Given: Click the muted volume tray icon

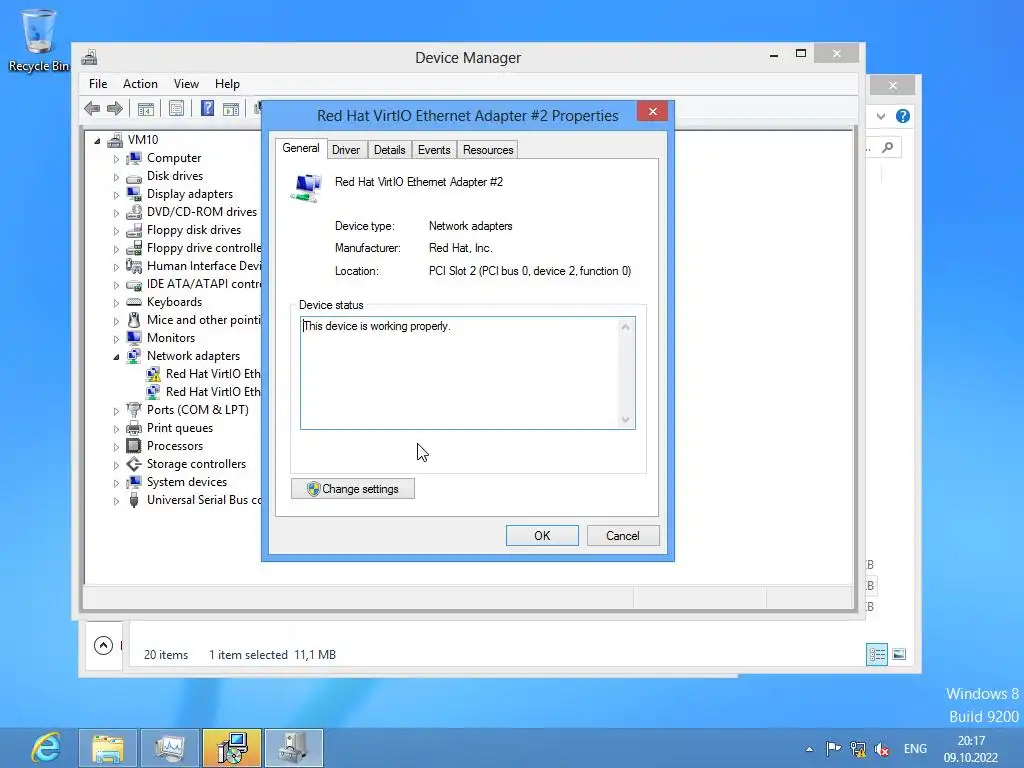Looking at the screenshot, I should 882,749.
